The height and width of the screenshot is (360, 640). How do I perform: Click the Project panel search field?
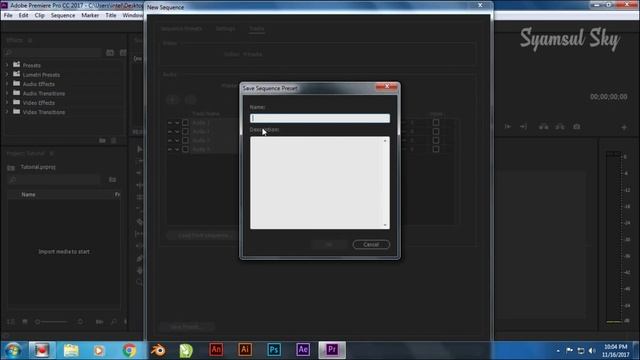coord(55,180)
